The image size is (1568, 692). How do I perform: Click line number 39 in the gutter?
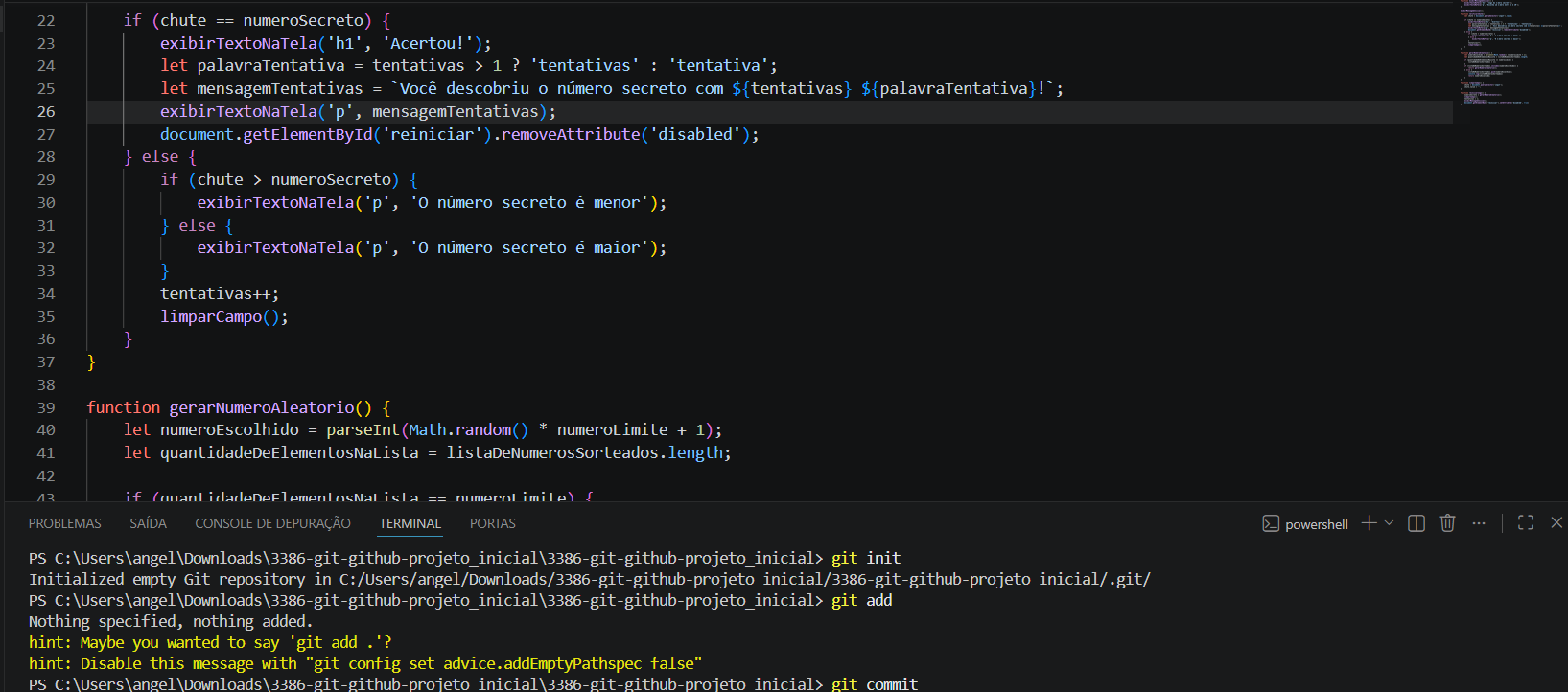coord(46,407)
